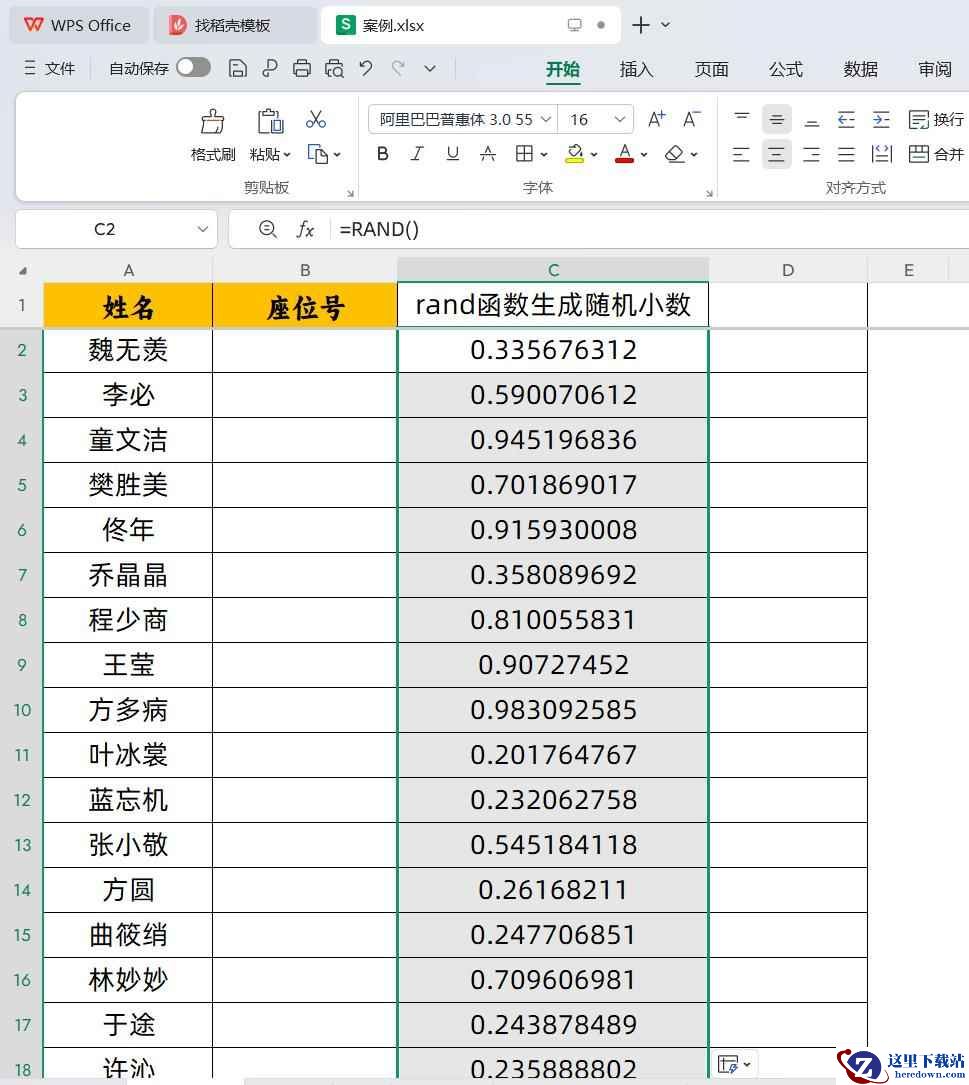This screenshot has height=1085, width=969.
Task: Select cell A2 containing 魏无羡
Action: 128,350
